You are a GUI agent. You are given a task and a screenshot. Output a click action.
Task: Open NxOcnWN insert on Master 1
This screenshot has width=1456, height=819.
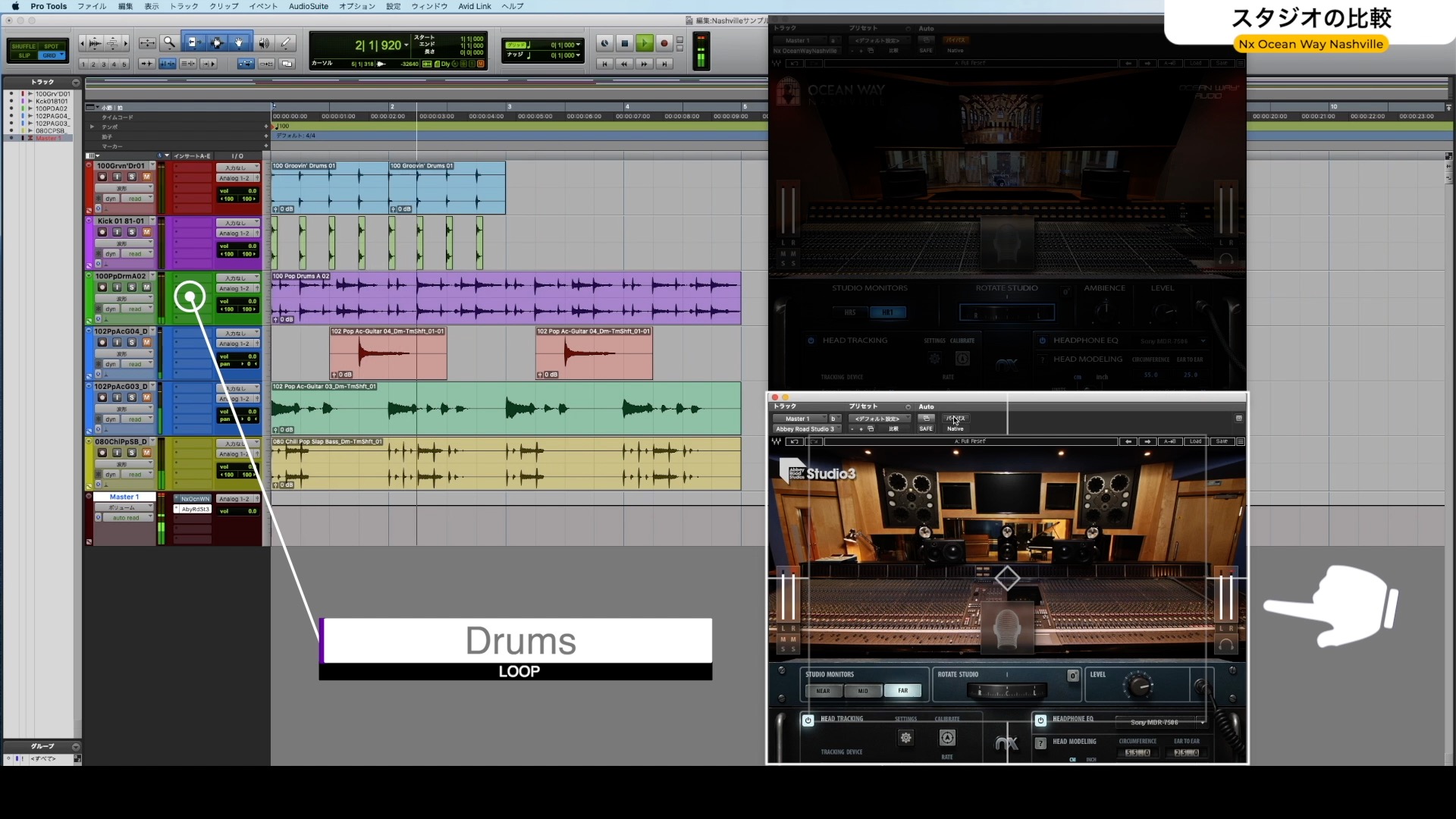coord(193,499)
